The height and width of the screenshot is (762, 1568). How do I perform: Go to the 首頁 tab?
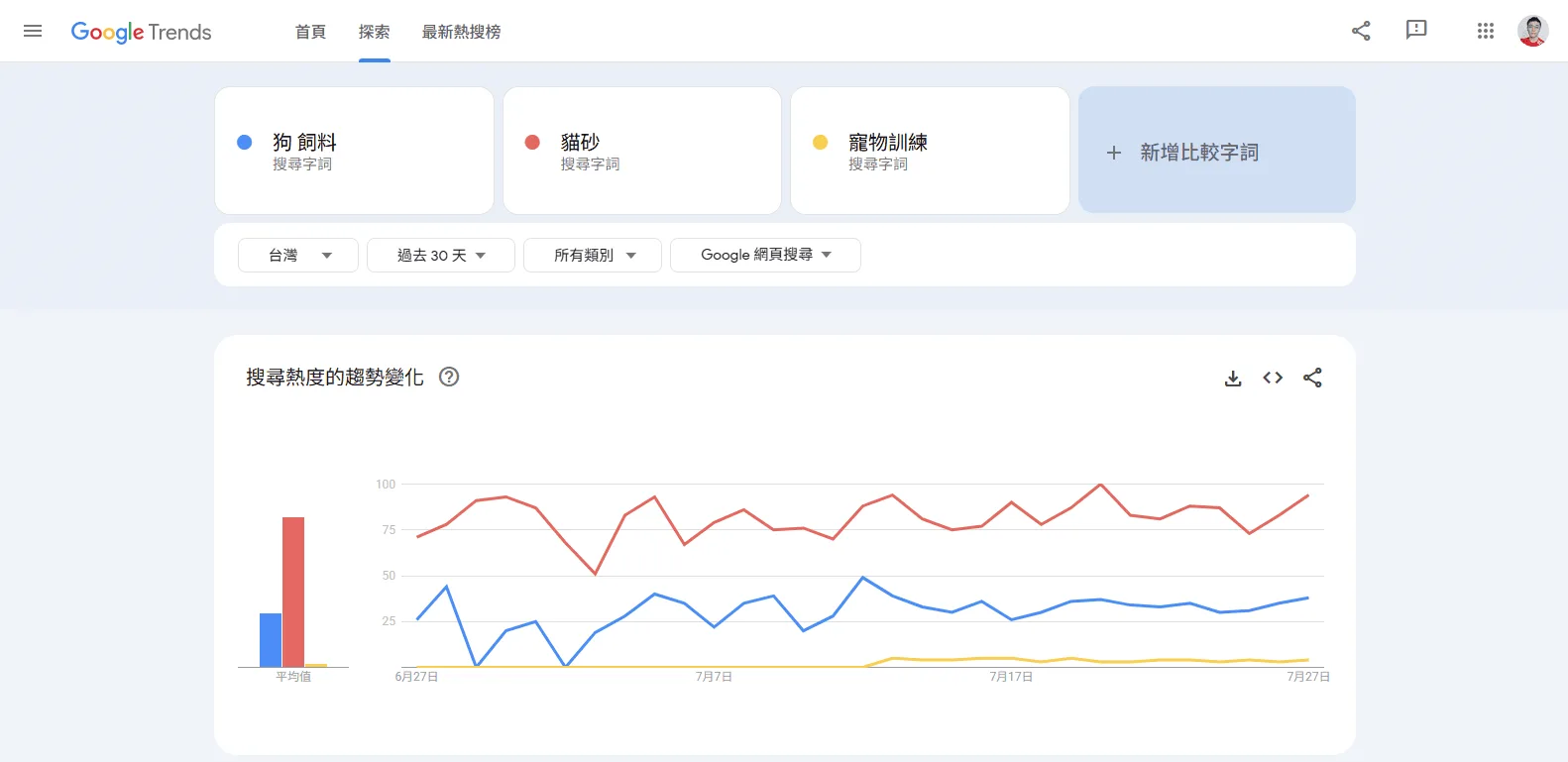[x=310, y=32]
